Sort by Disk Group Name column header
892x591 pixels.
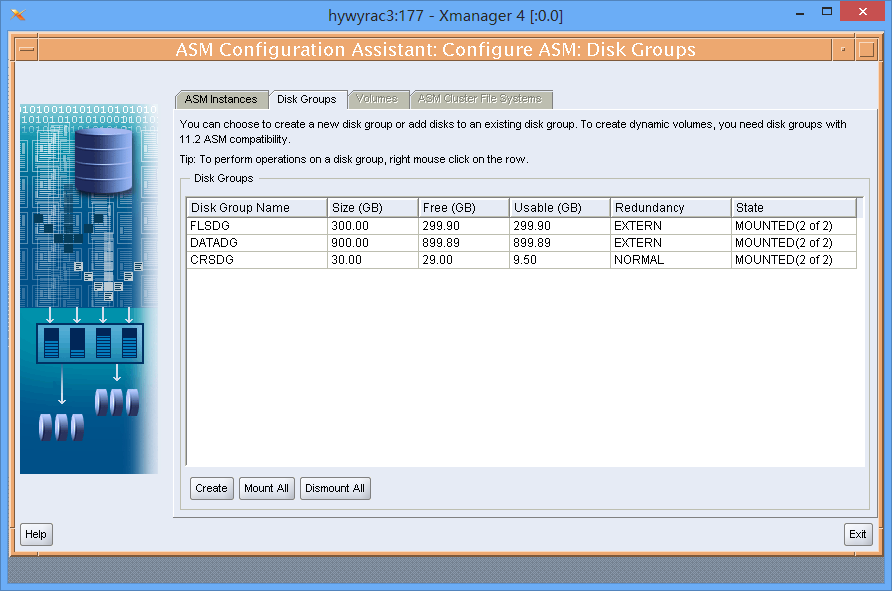(257, 208)
